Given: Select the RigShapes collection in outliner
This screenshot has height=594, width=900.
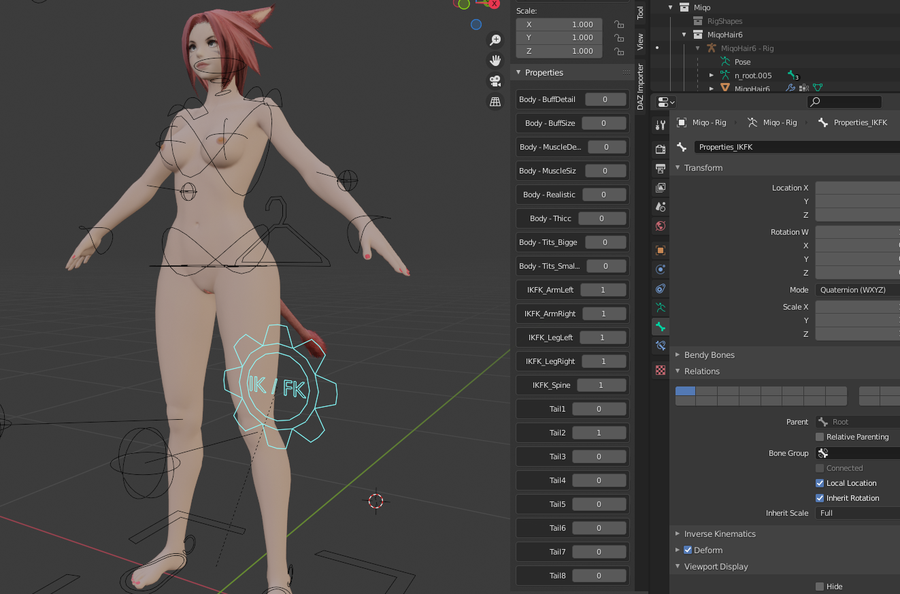Looking at the screenshot, I should (725, 21).
